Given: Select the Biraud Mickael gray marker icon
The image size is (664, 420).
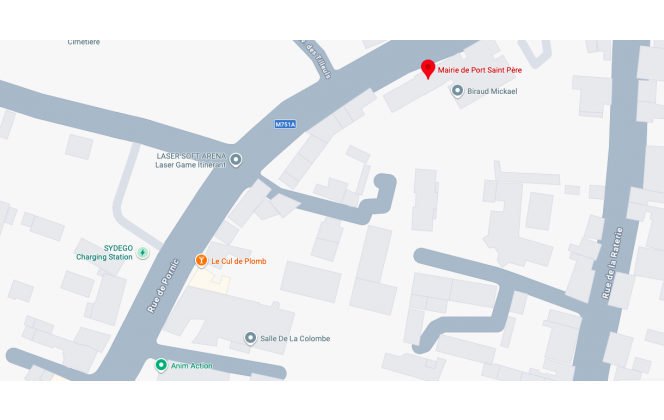Looking at the screenshot, I should click(457, 91).
